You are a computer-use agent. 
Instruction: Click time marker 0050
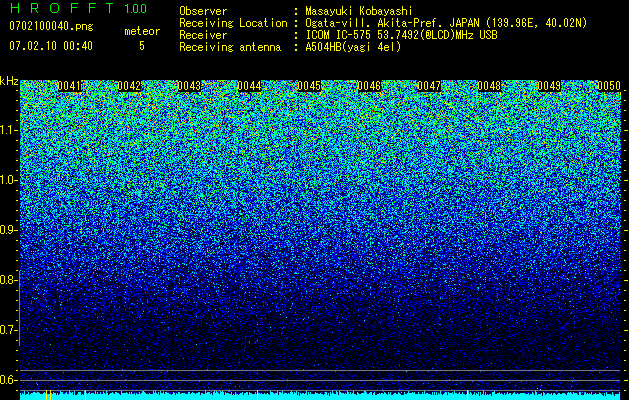[609, 86]
